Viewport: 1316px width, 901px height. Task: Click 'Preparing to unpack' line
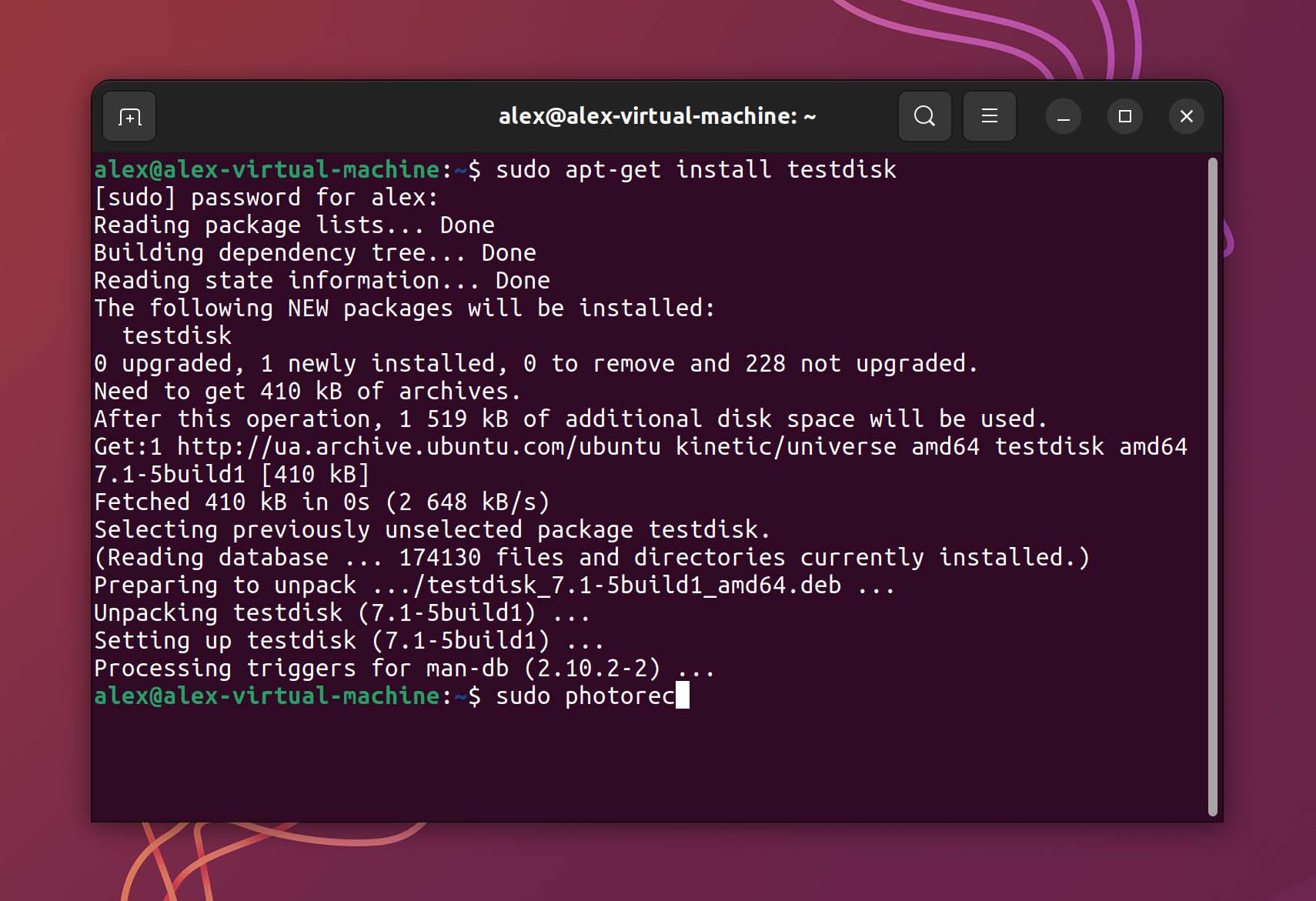point(495,585)
